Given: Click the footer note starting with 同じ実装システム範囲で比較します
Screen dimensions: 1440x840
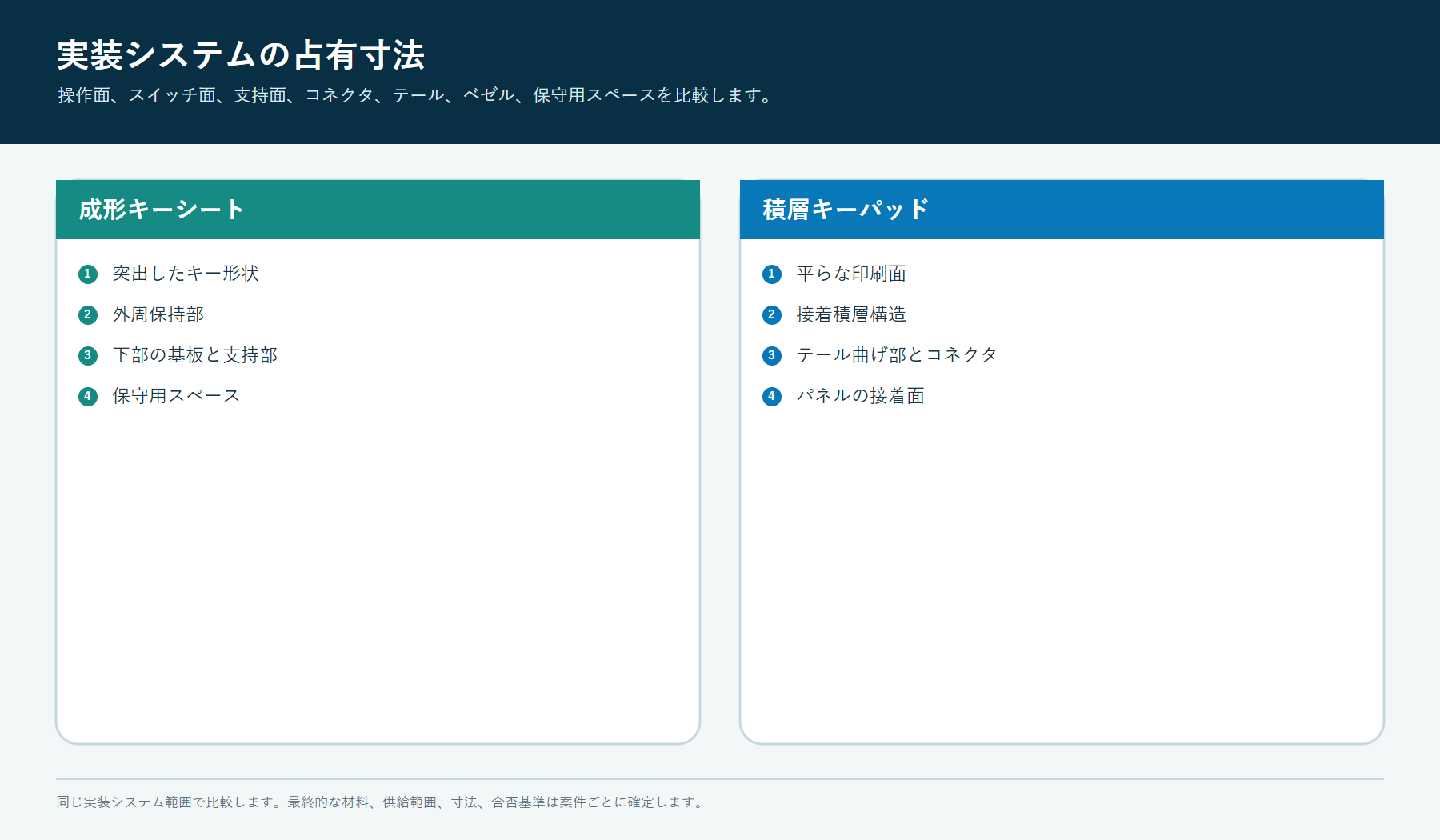Looking at the screenshot, I should [382, 802].
